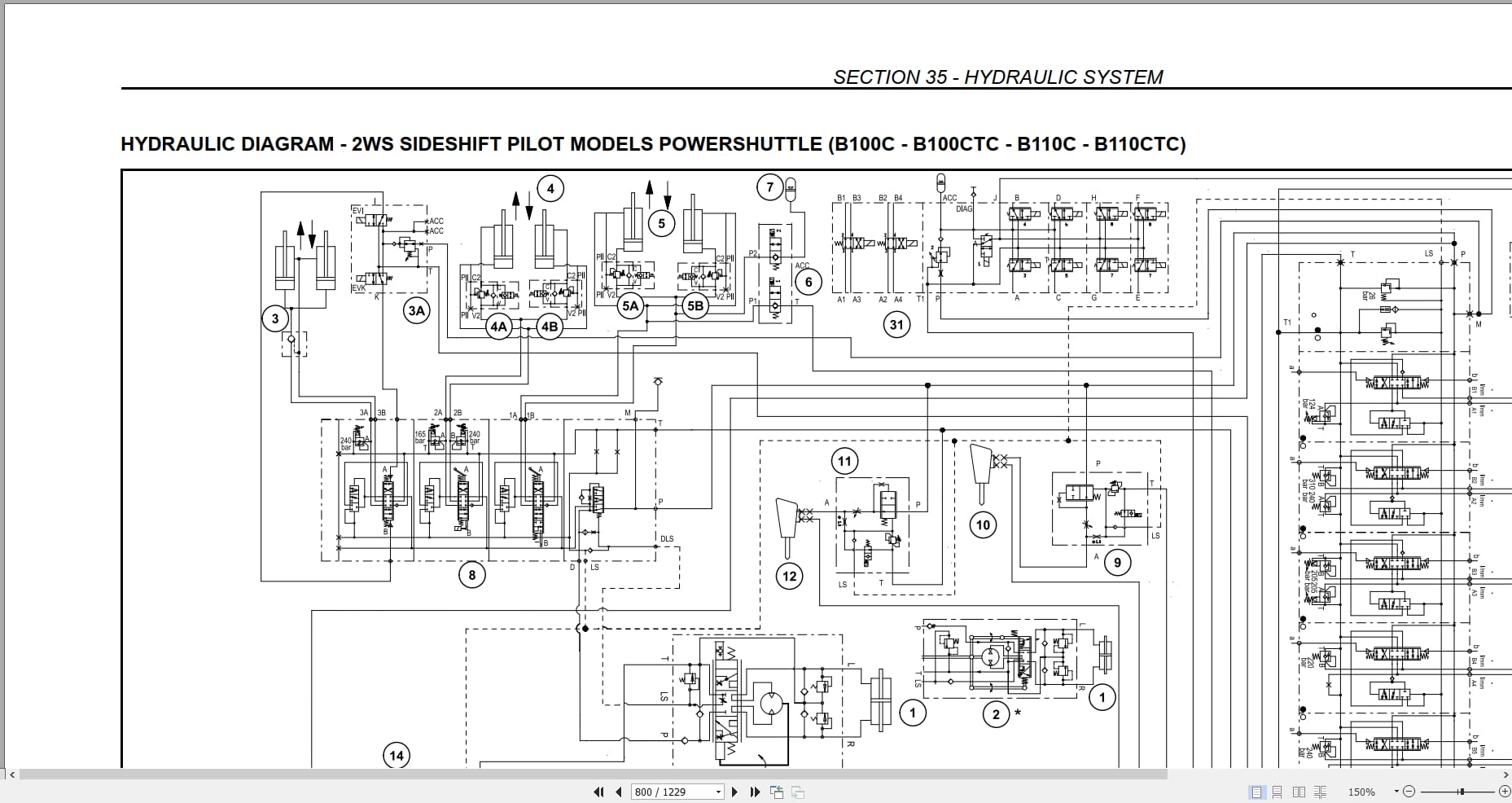This screenshot has width=1512, height=803.
Task: Switch to continuous scrolling layout
Action: point(1278,791)
